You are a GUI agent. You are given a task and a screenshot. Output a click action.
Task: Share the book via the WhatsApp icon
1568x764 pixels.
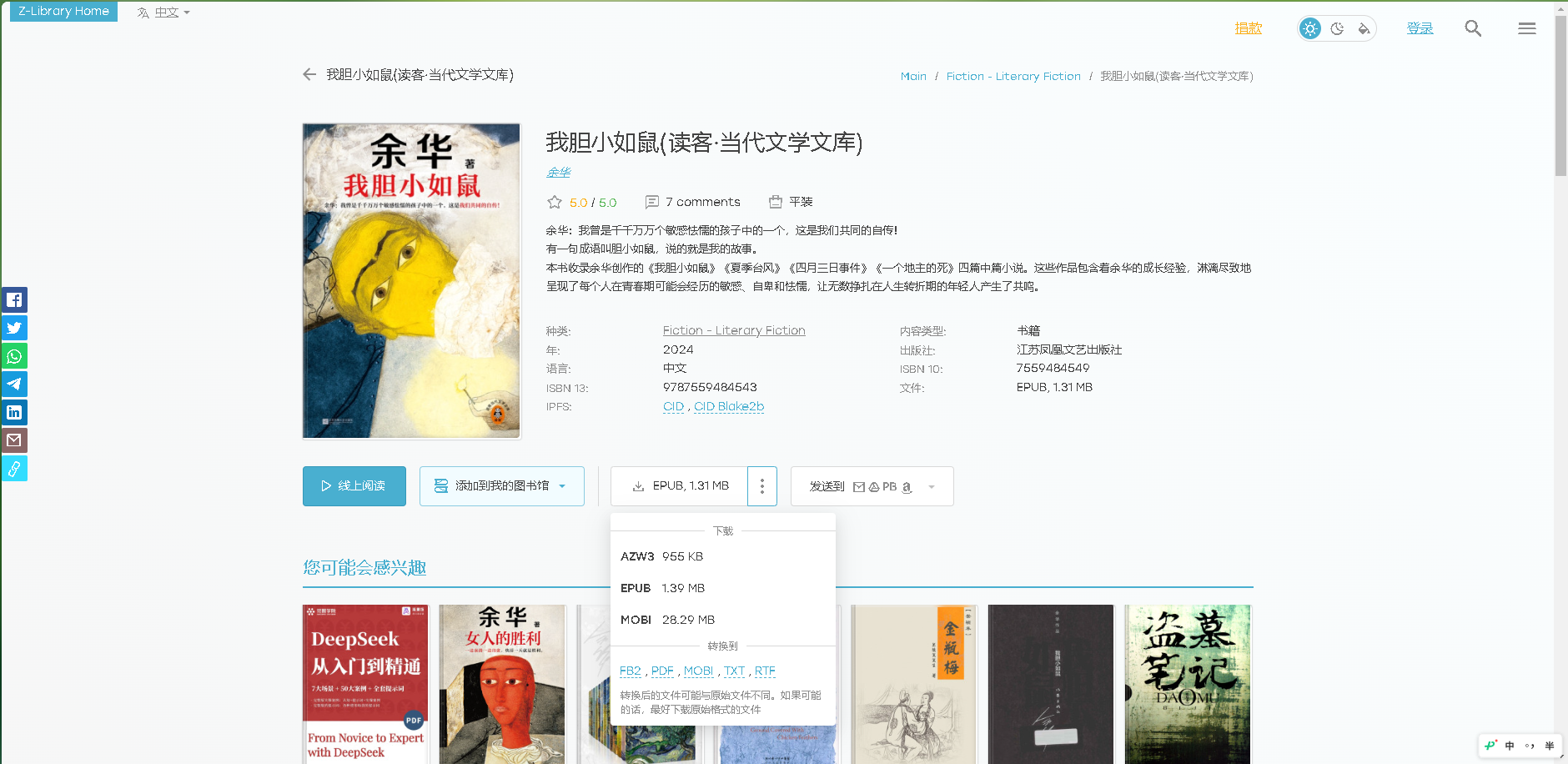tap(14, 356)
